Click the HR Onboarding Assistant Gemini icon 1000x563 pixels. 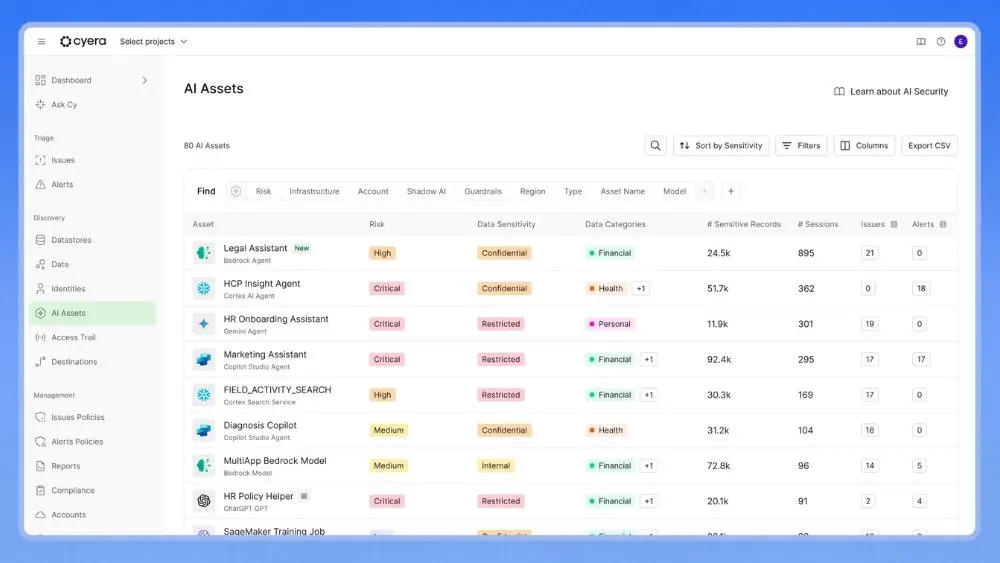pos(203,324)
